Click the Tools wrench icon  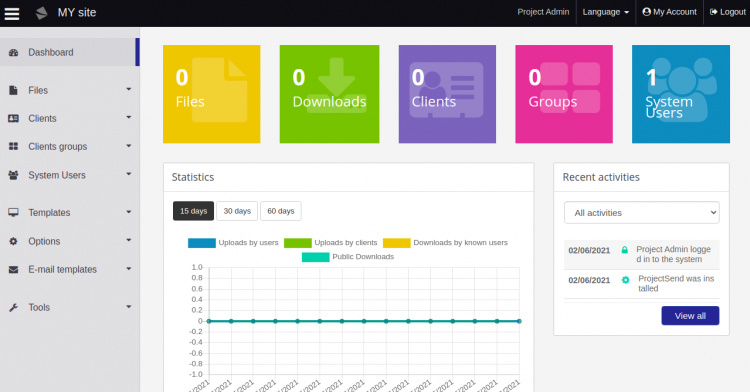(x=13, y=307)
